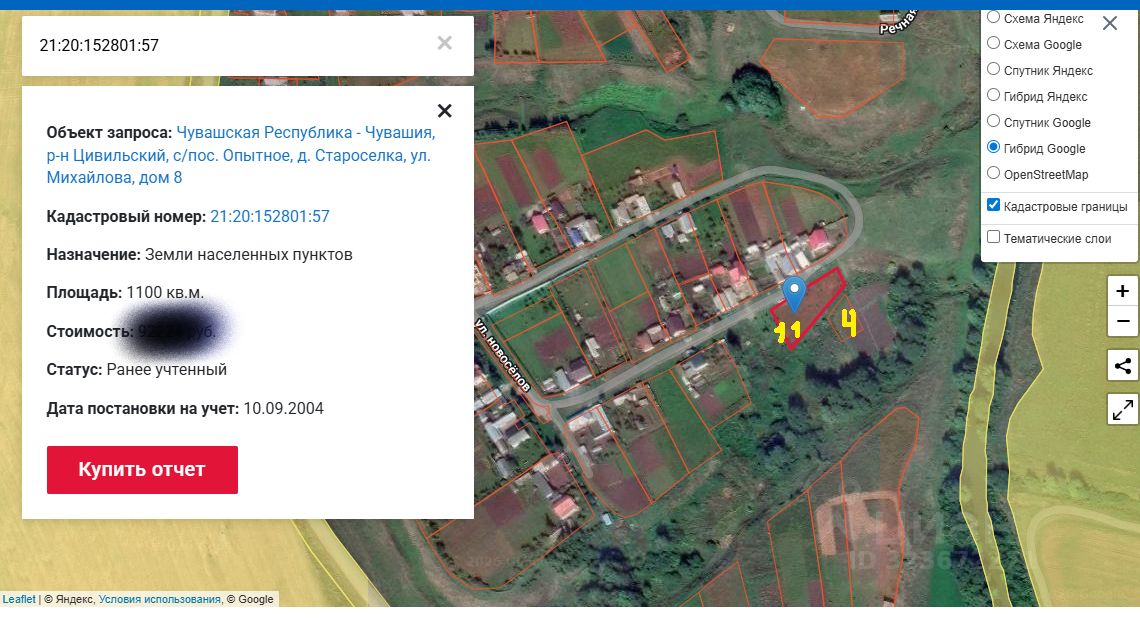Click the Площадь: 1100 кв.м. text
Screen dimensions: 1140x622
pos(125,293)
